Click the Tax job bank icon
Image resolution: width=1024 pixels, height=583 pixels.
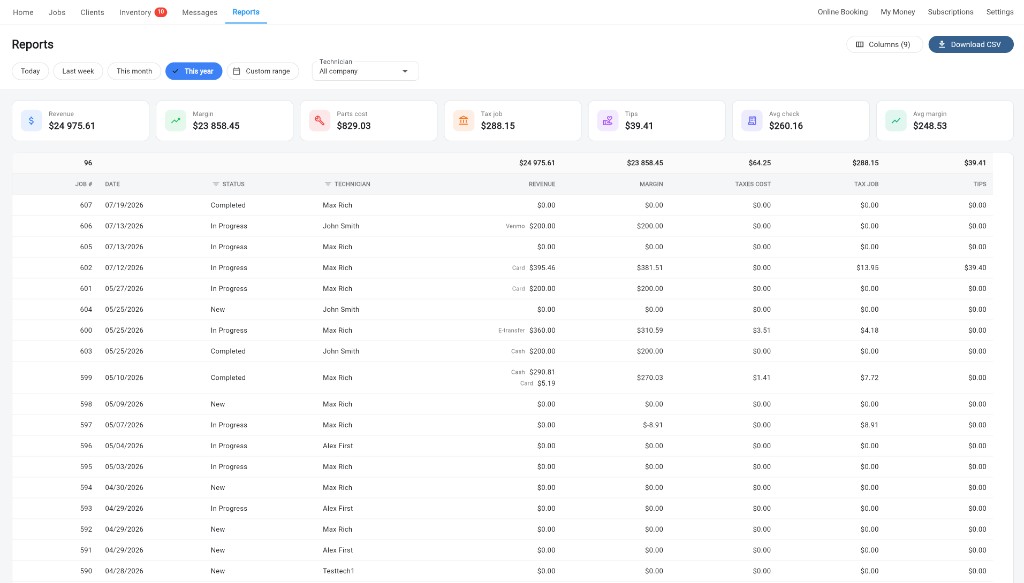click(x=464, y=121)
